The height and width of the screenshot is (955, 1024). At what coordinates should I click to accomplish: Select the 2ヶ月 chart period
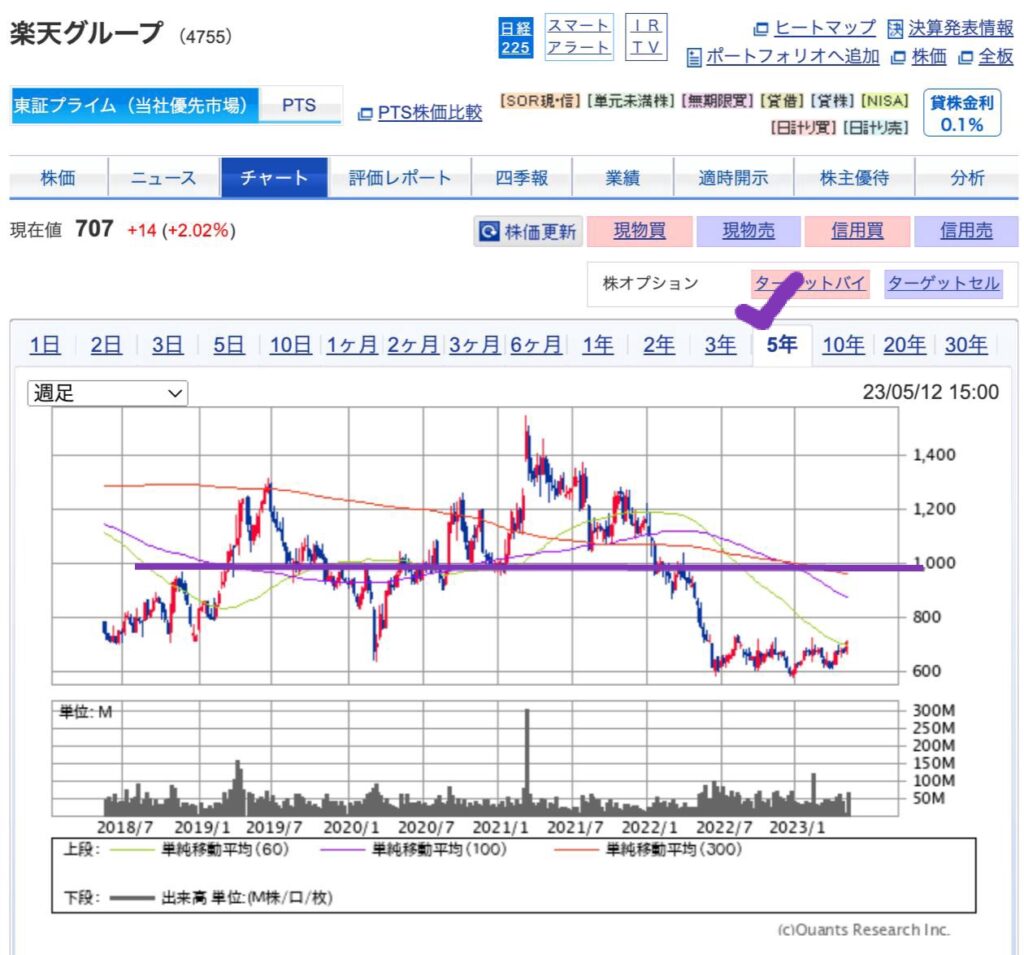413,345
